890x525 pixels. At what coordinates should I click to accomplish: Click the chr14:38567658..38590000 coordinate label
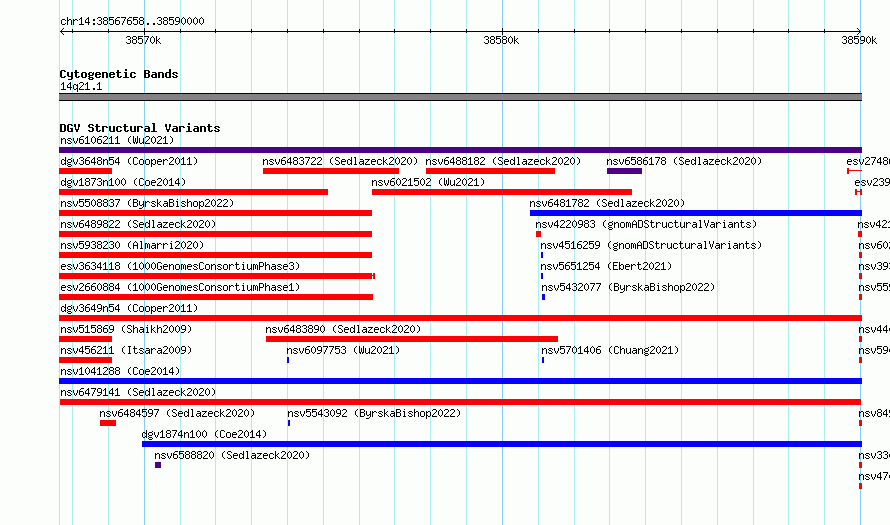point(132,22)
